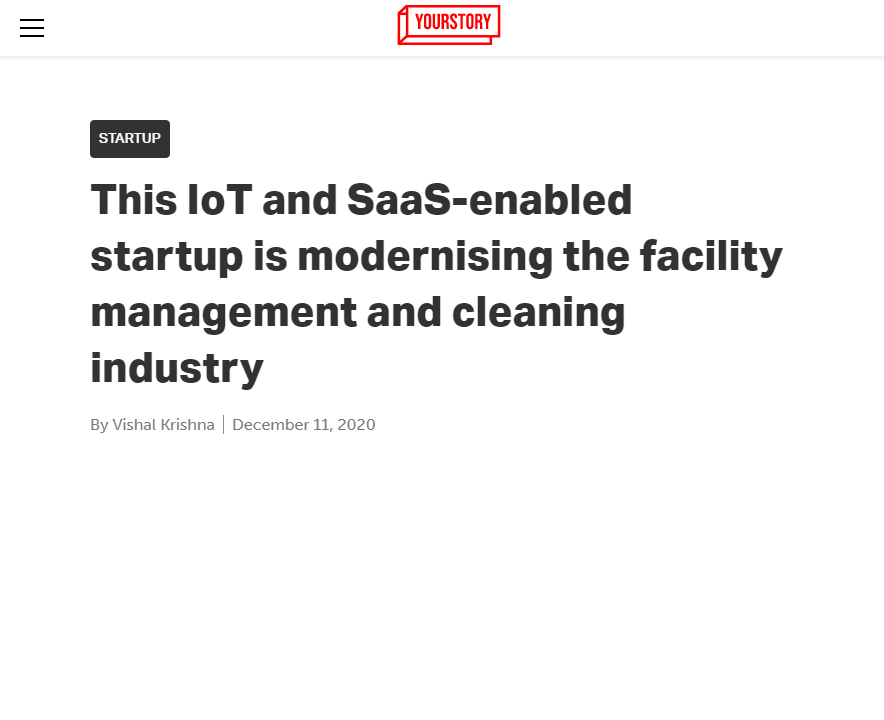Open navigation via the menu toggle
This screenshot has height=720, width=884.
coord(32,28)
